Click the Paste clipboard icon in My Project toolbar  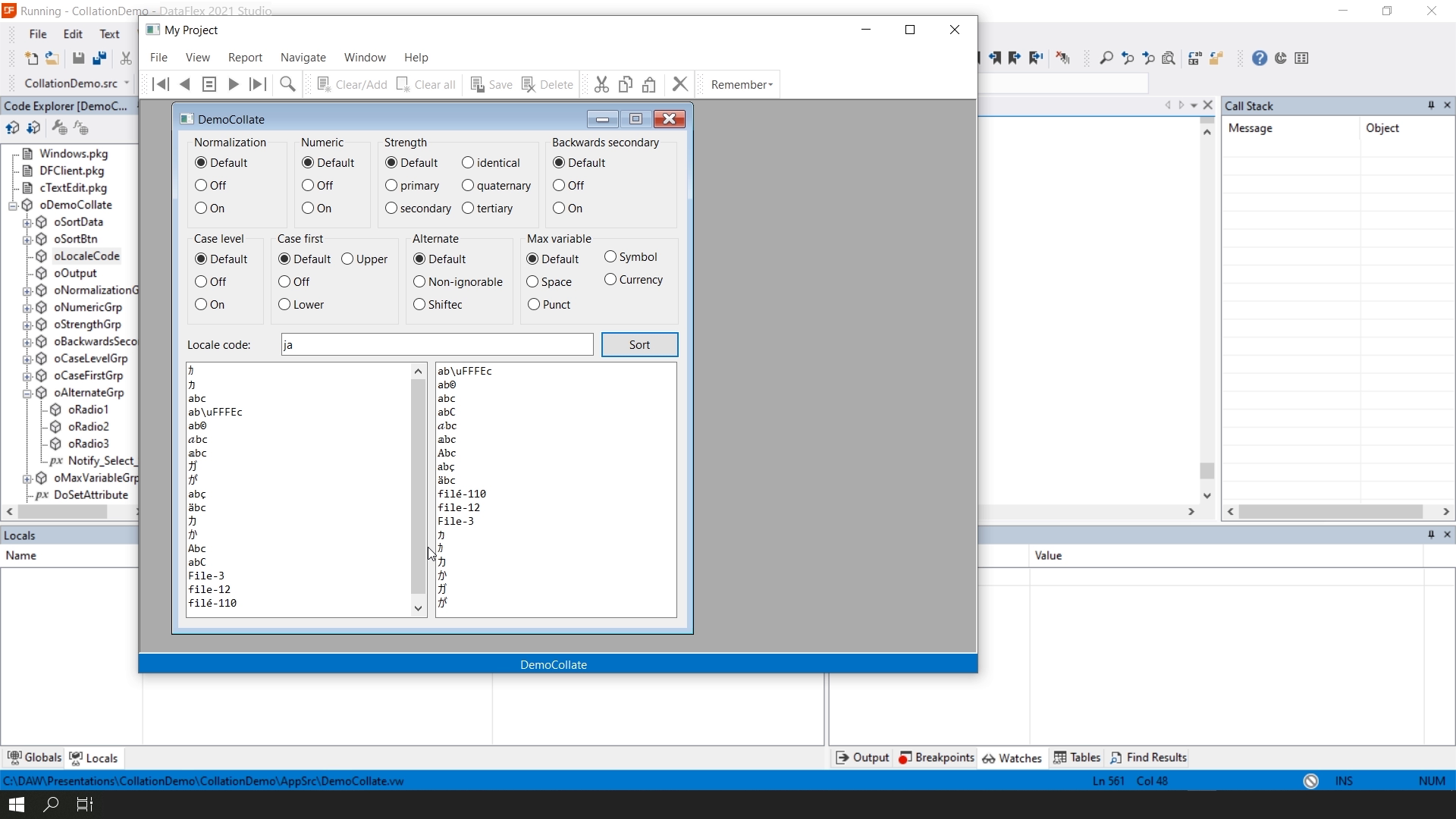click(x=649, y=84)
